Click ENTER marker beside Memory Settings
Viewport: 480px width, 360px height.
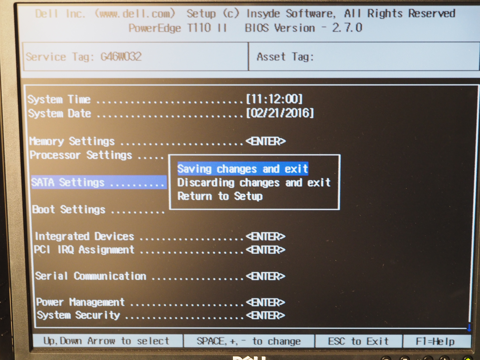point(266,141)
